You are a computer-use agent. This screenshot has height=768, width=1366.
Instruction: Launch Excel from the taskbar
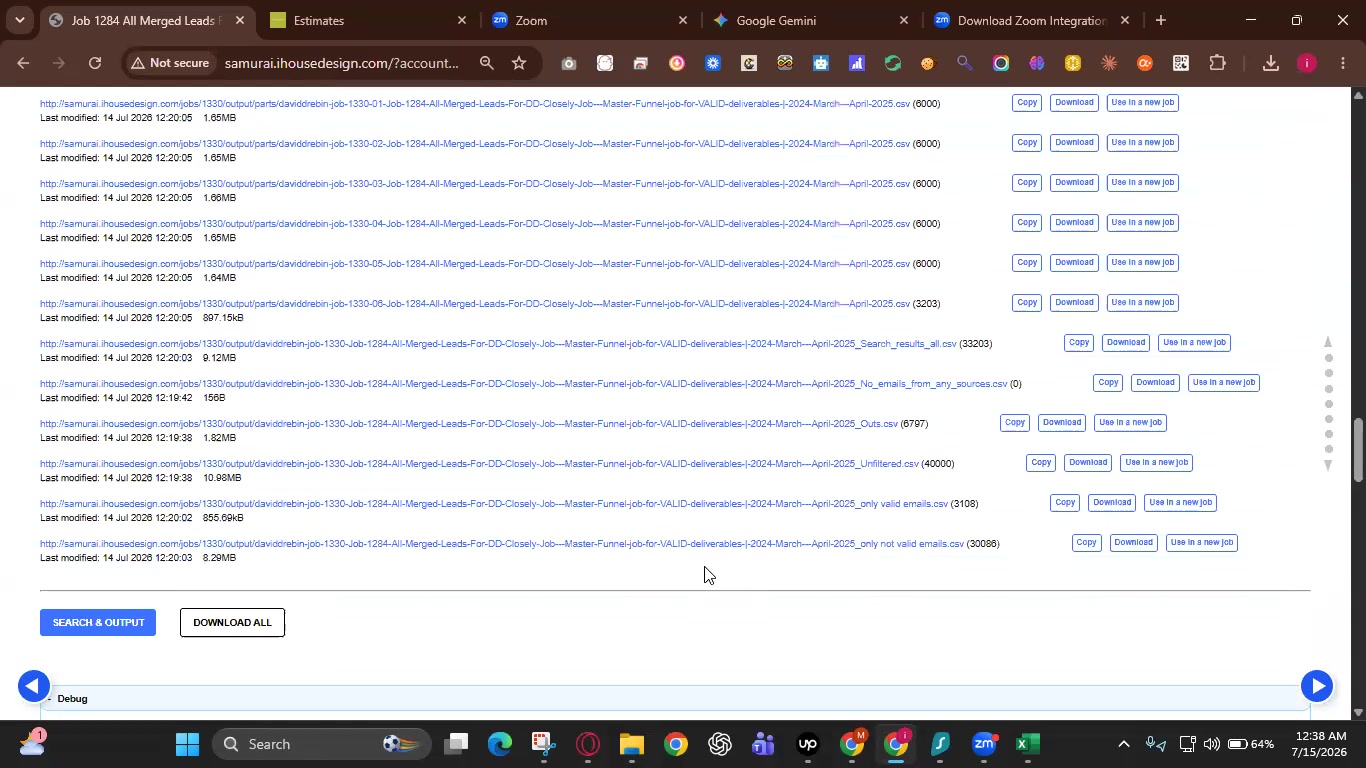coord(1028,744)
